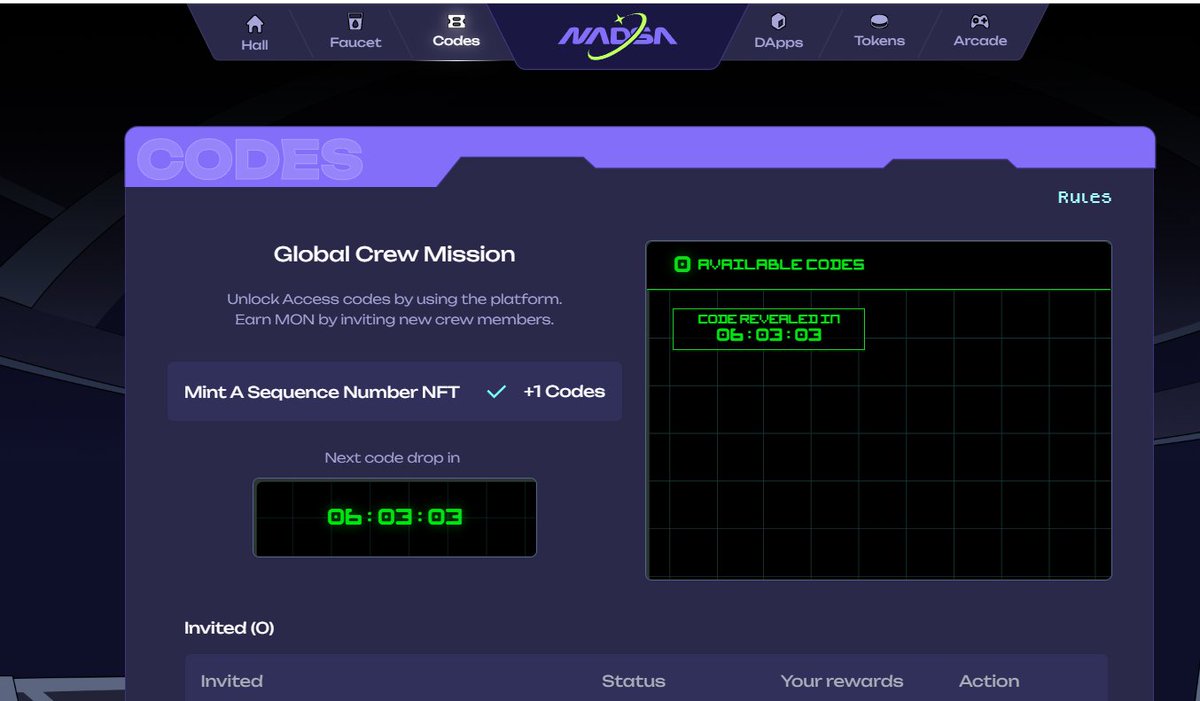Click the Available Codes square icon
Screen dimensions: 1200x701
click(682, 265)
